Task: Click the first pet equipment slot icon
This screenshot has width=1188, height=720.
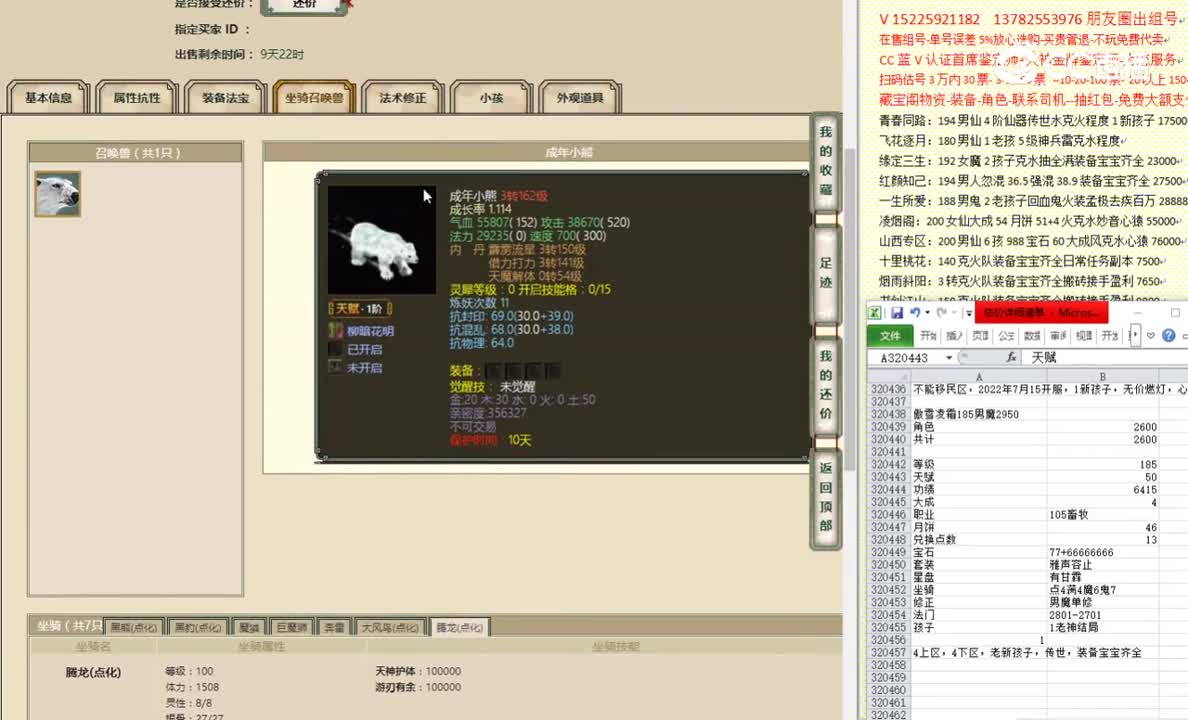Action: point(495,370)
